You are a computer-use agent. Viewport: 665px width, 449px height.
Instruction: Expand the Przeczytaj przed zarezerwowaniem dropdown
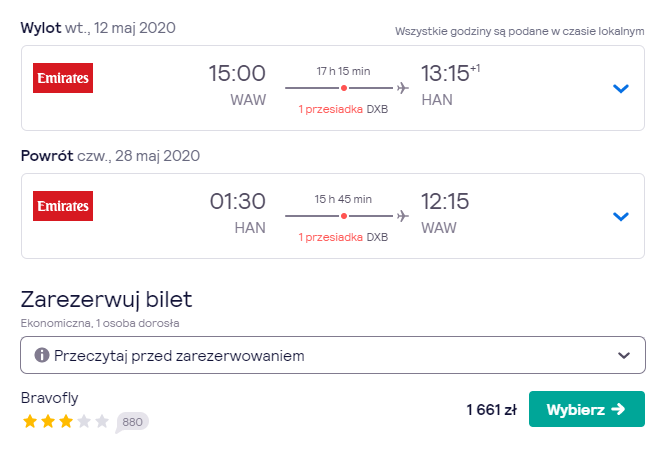pyautogui.click(x=333, y=355)
